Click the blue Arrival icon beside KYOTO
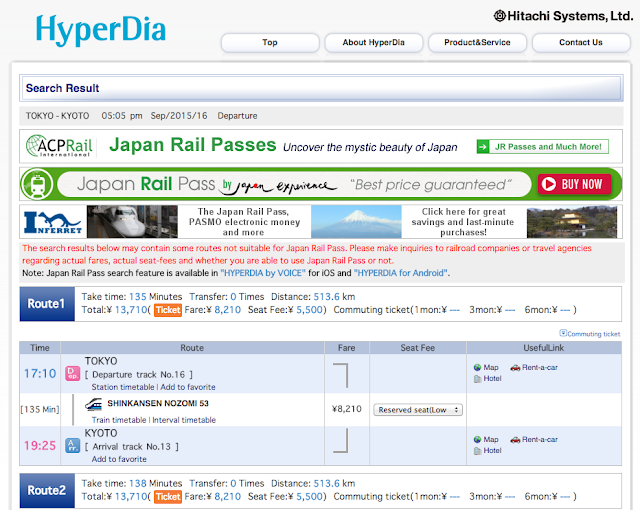The image size is (640, 510). (x=73, y=446)
